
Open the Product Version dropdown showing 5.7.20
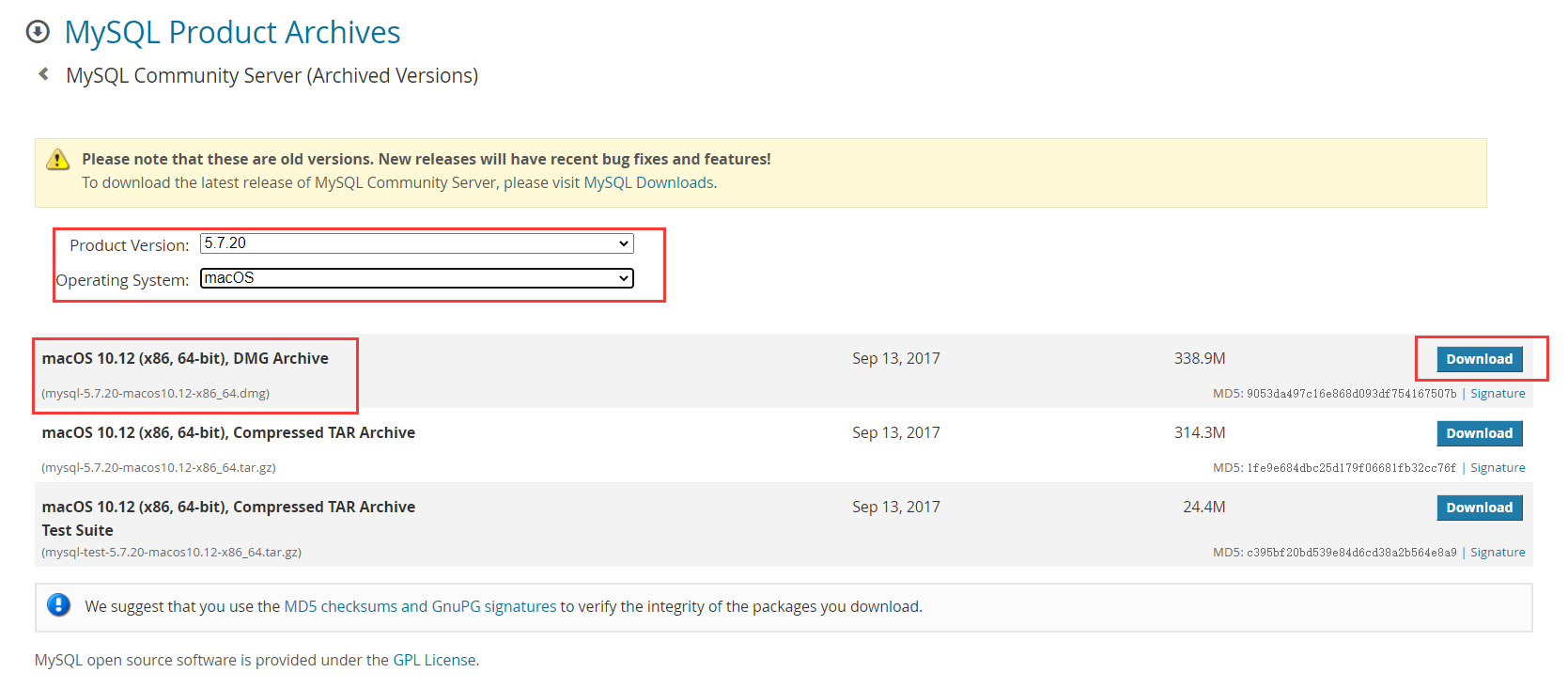(x=416, y=243)
